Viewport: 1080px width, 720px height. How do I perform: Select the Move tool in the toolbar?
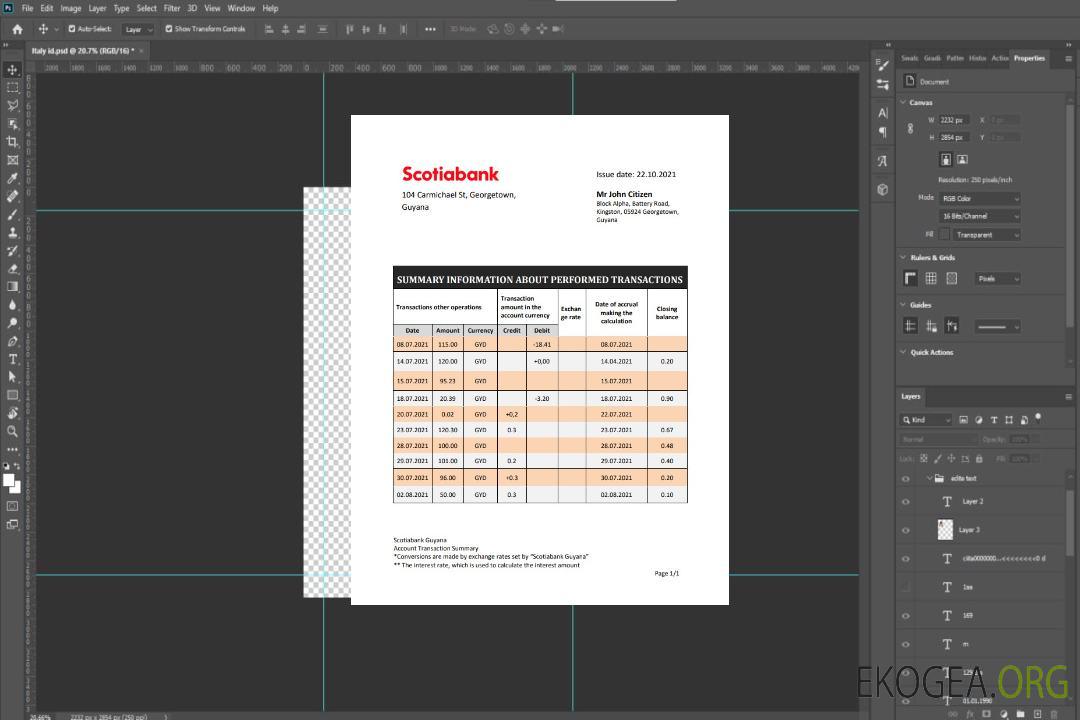pos(12,70)
